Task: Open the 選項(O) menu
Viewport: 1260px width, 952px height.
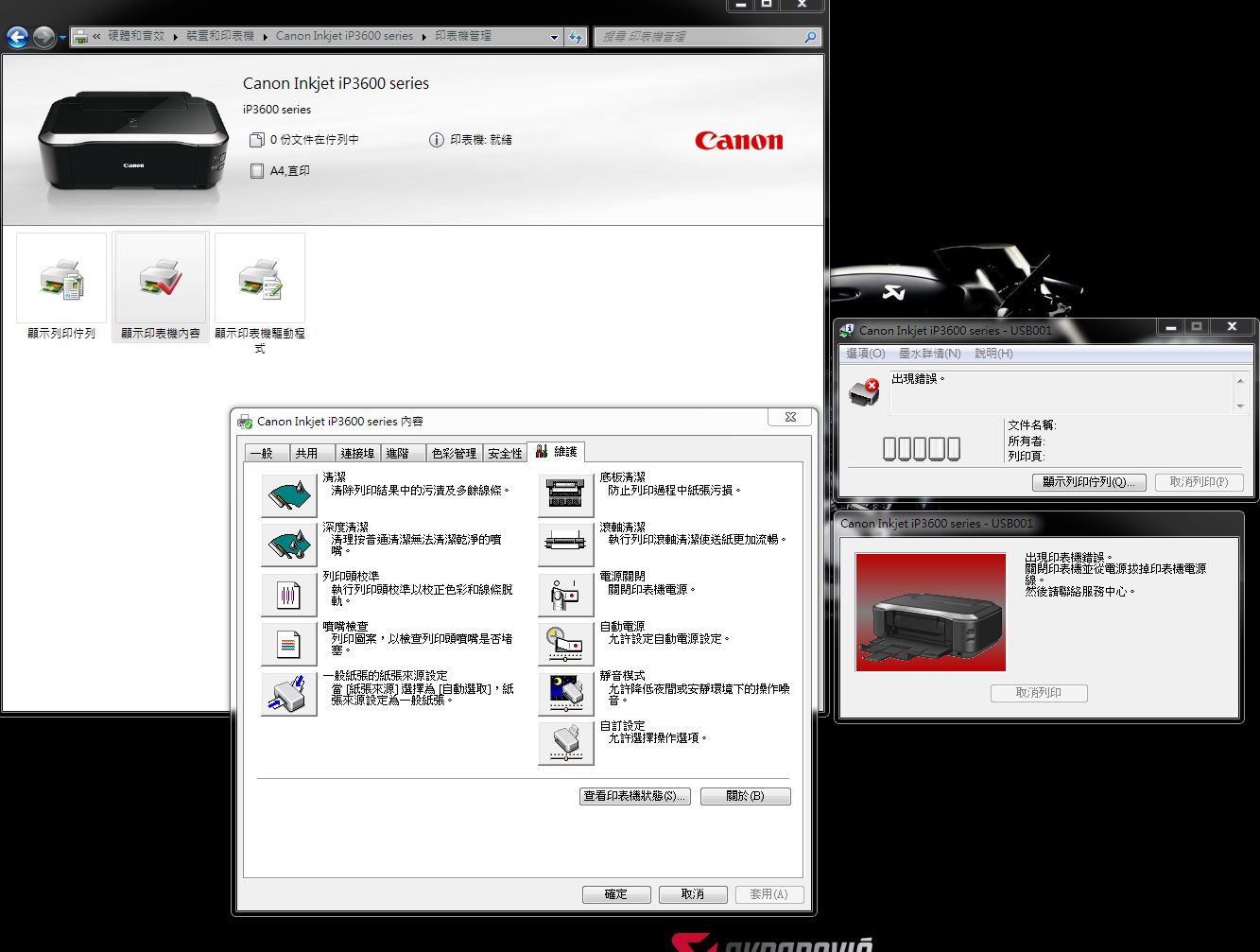Action: (x=866, y=354)
